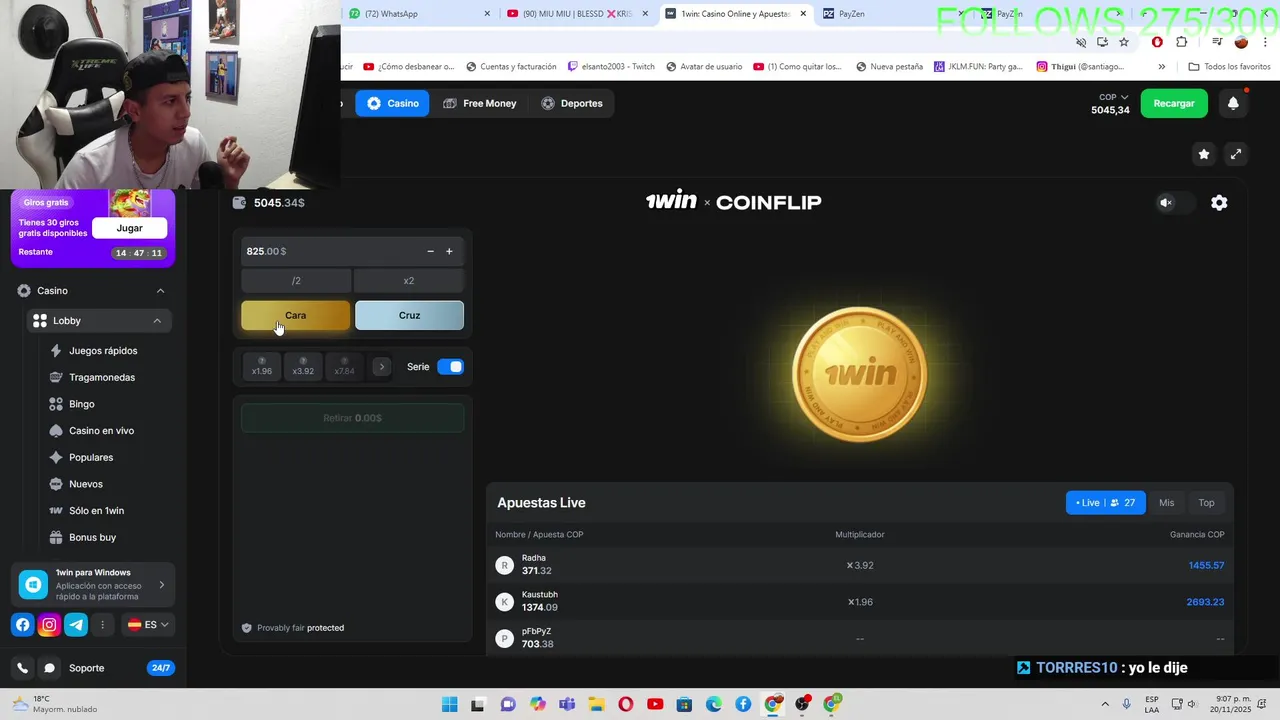Select Live bets tab
This screenshot has width=1280, height=720.
tap(1106, 503)
